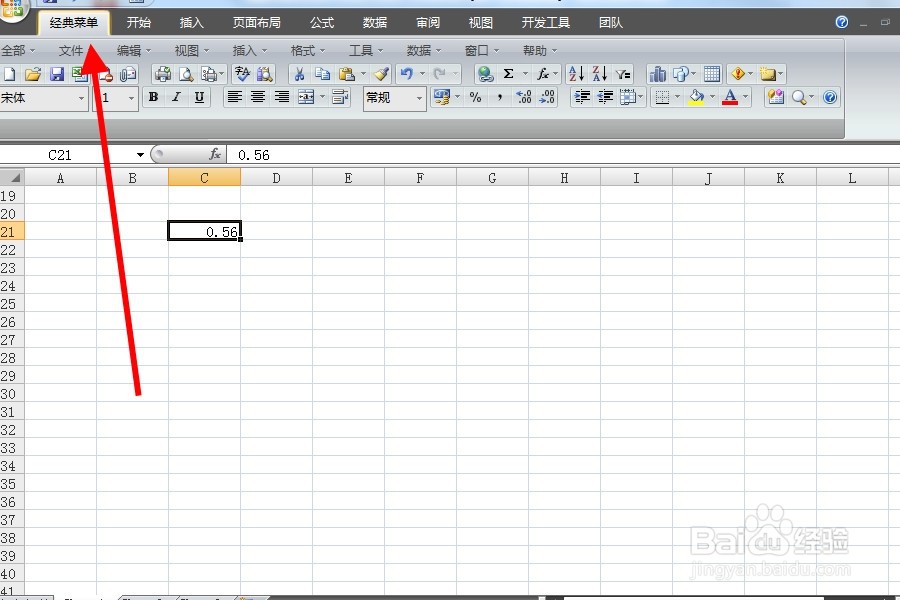Open the 宋体 font name dropdown

[81, 98]
